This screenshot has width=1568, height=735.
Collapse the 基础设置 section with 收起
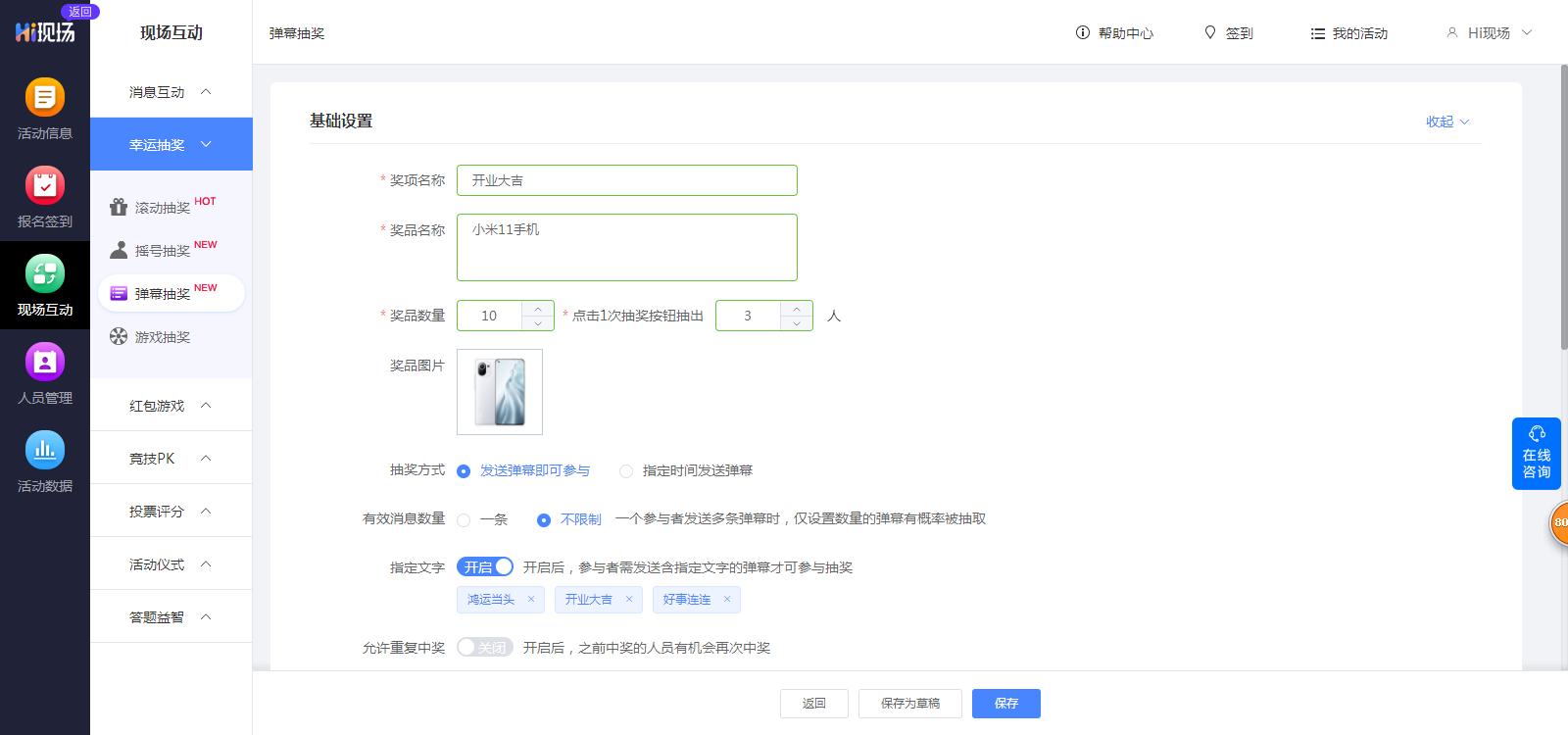pos(1446,122)
